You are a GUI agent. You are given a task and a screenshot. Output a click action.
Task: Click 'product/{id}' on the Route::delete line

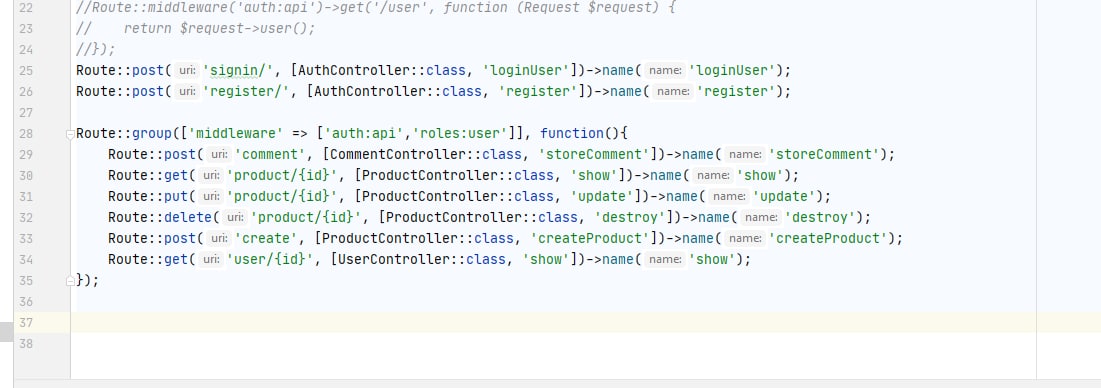(306, 218)
